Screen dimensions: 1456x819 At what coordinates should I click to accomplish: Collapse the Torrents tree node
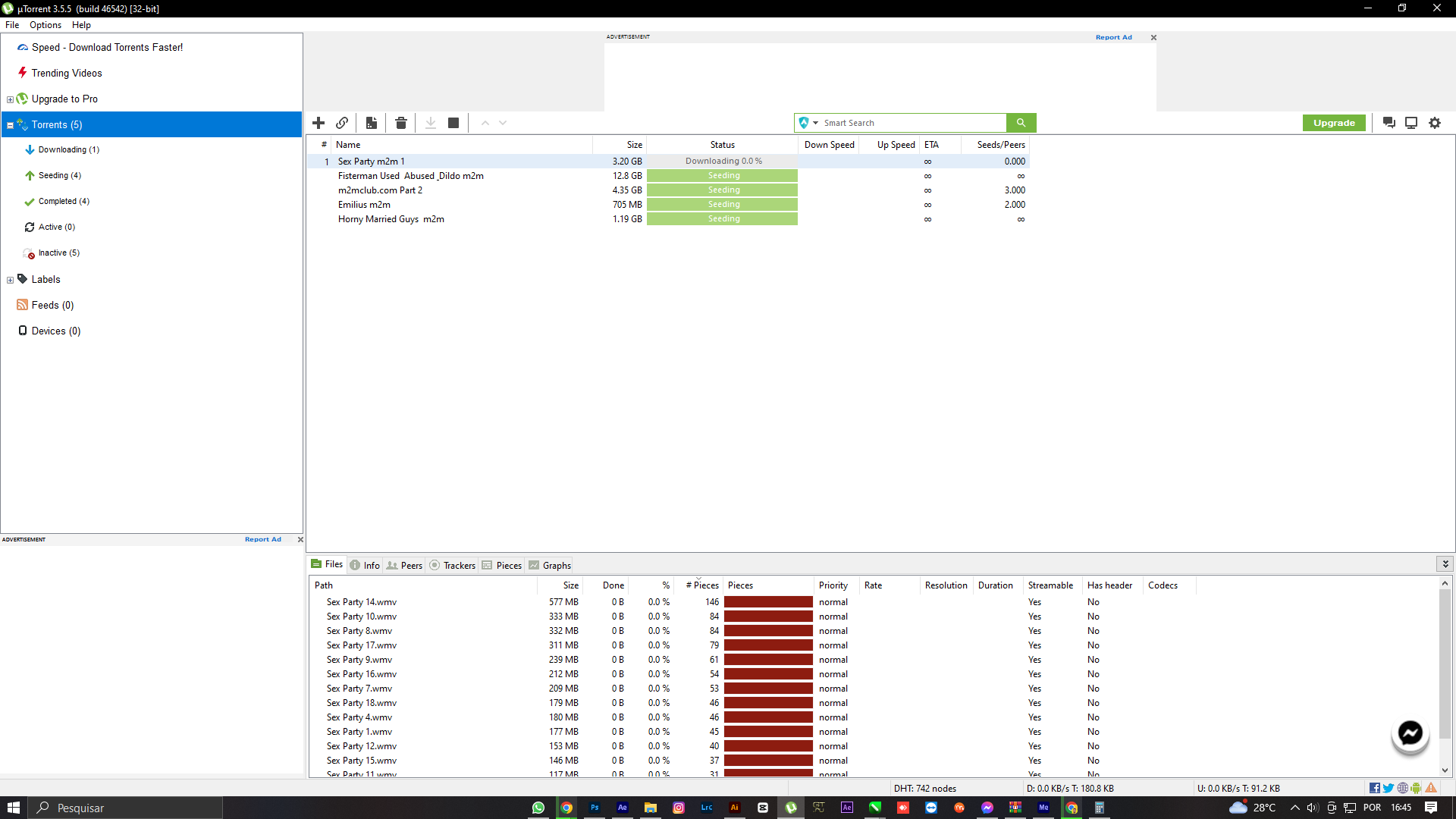(x=10, y=125)
